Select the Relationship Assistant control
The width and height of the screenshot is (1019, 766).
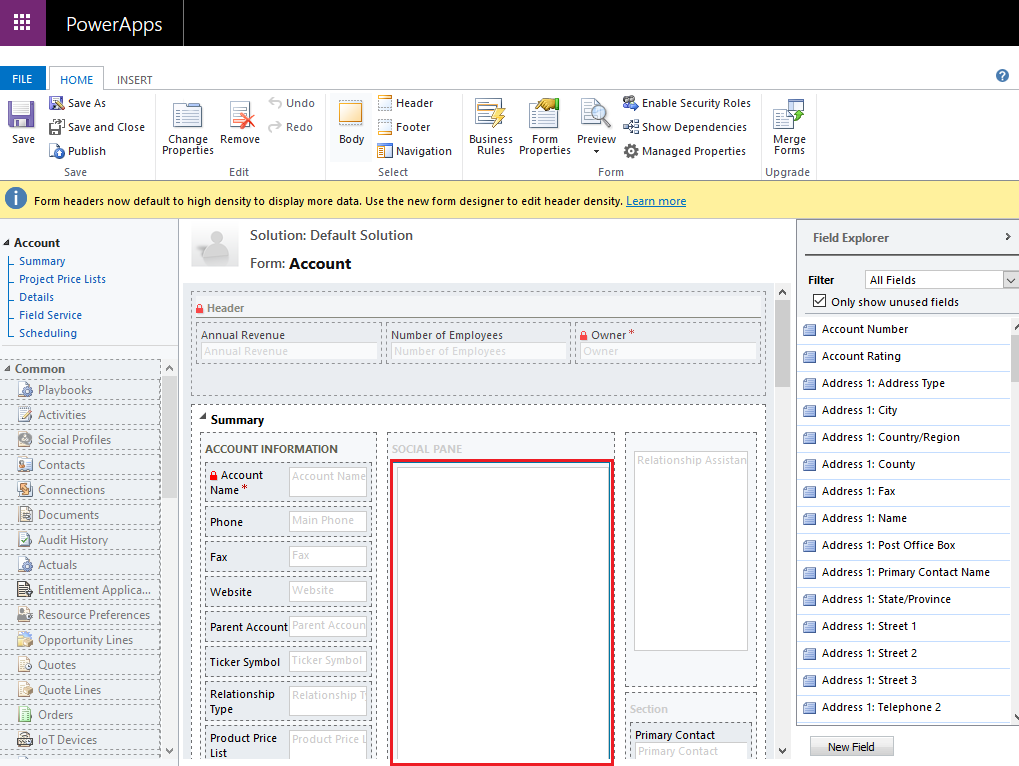click(x=691, y=551)
